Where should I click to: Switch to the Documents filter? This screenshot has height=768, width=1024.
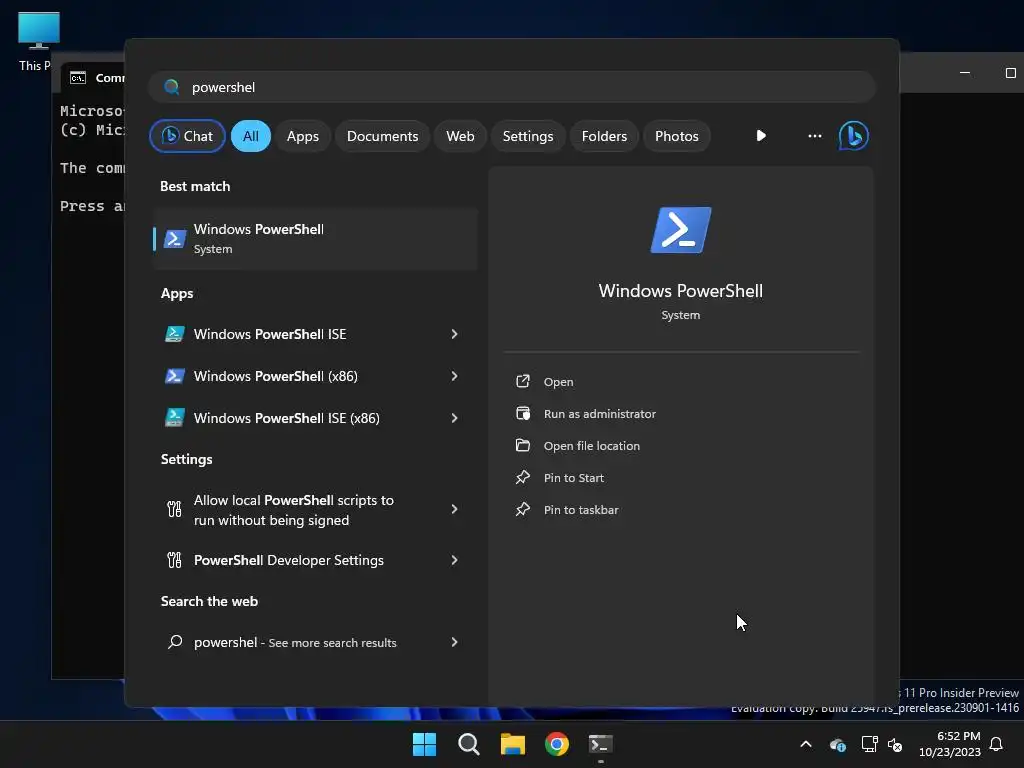point(382,136)
